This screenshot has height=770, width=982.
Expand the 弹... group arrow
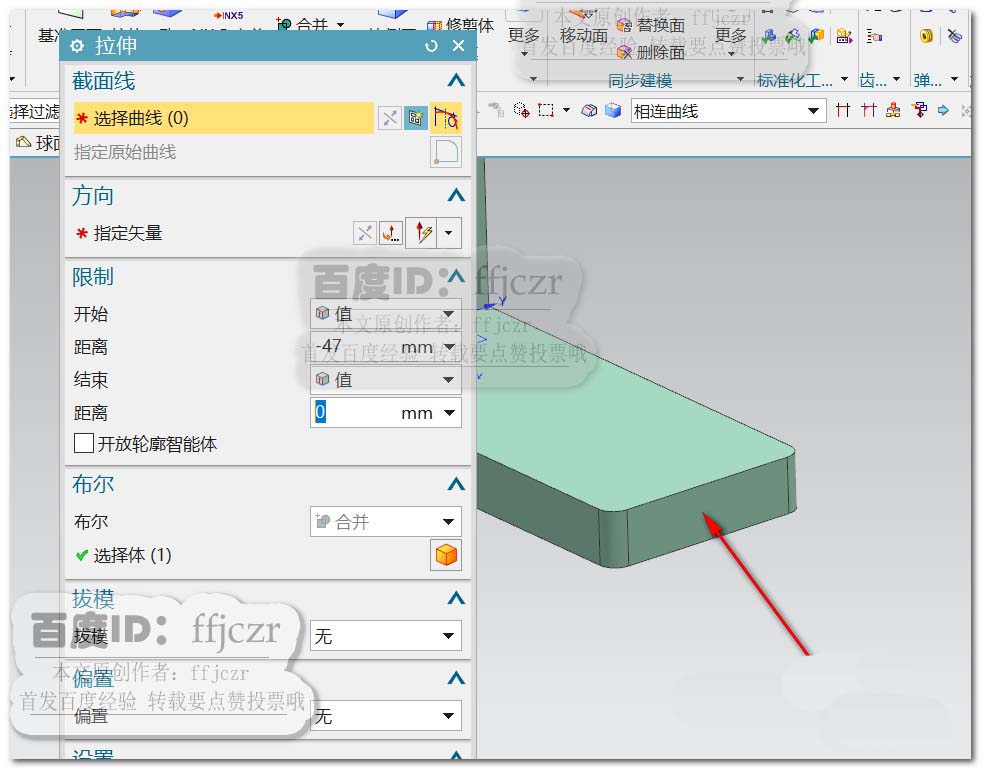tap(954, 79)
